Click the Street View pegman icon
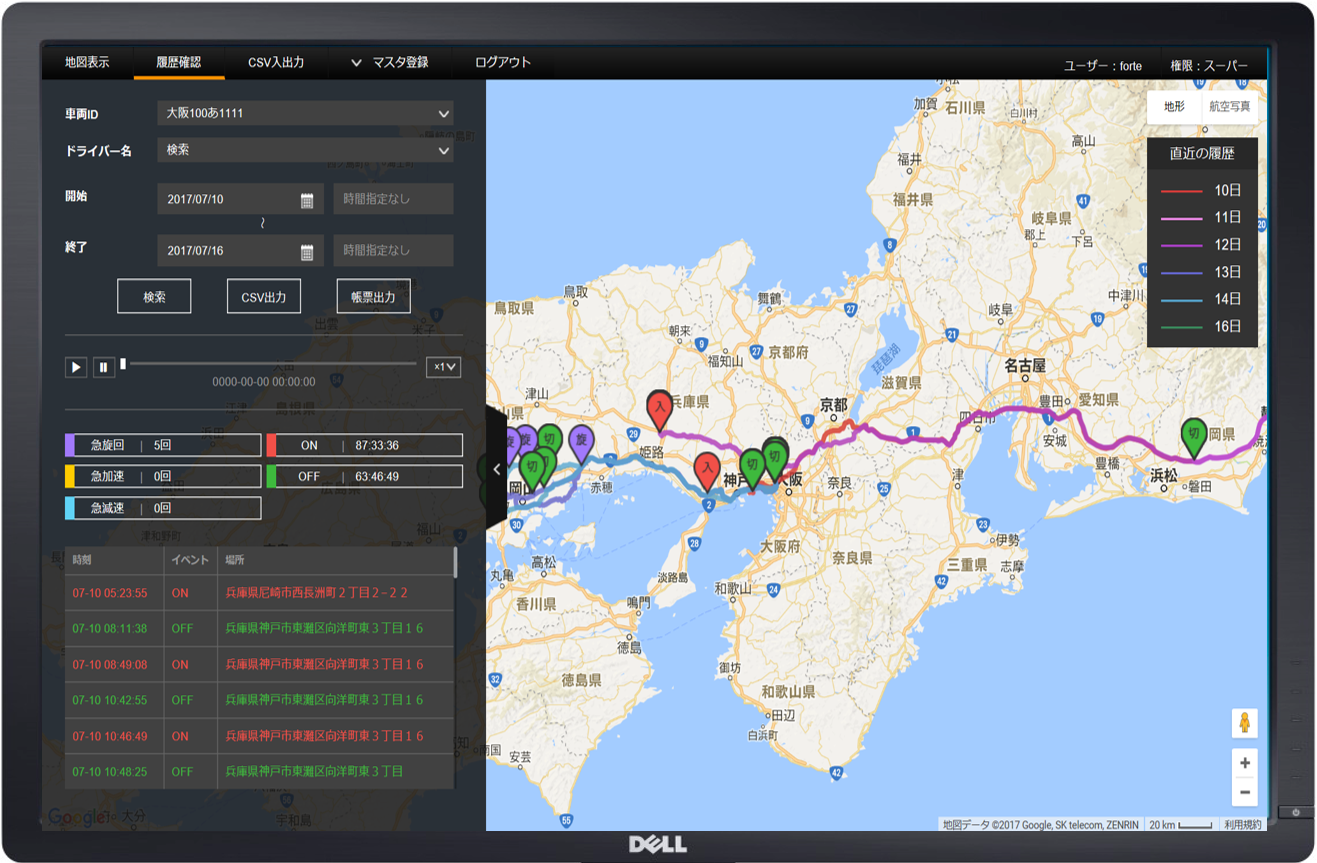The width and height of the screenshot is (1317, 863). pos(1244,722)
